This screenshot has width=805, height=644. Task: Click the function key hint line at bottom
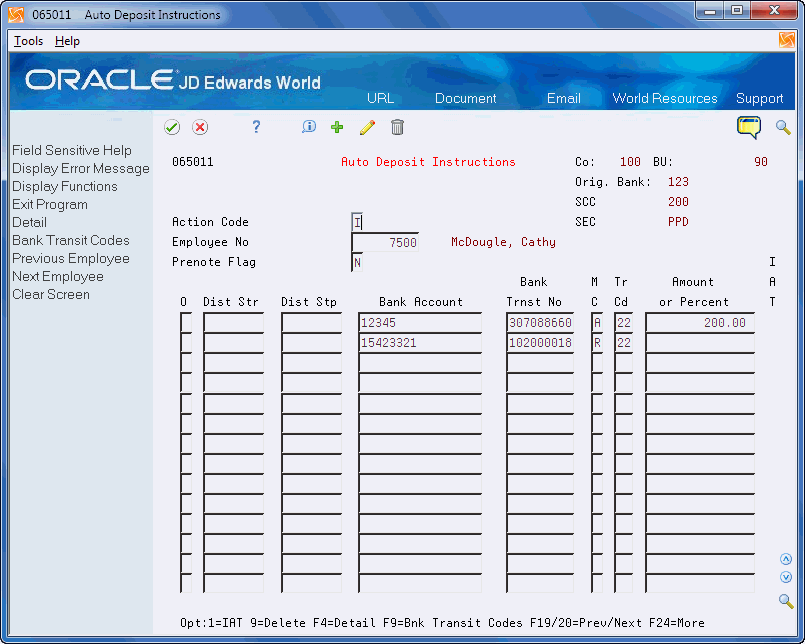pyautogui.click(x=442, y=623)
